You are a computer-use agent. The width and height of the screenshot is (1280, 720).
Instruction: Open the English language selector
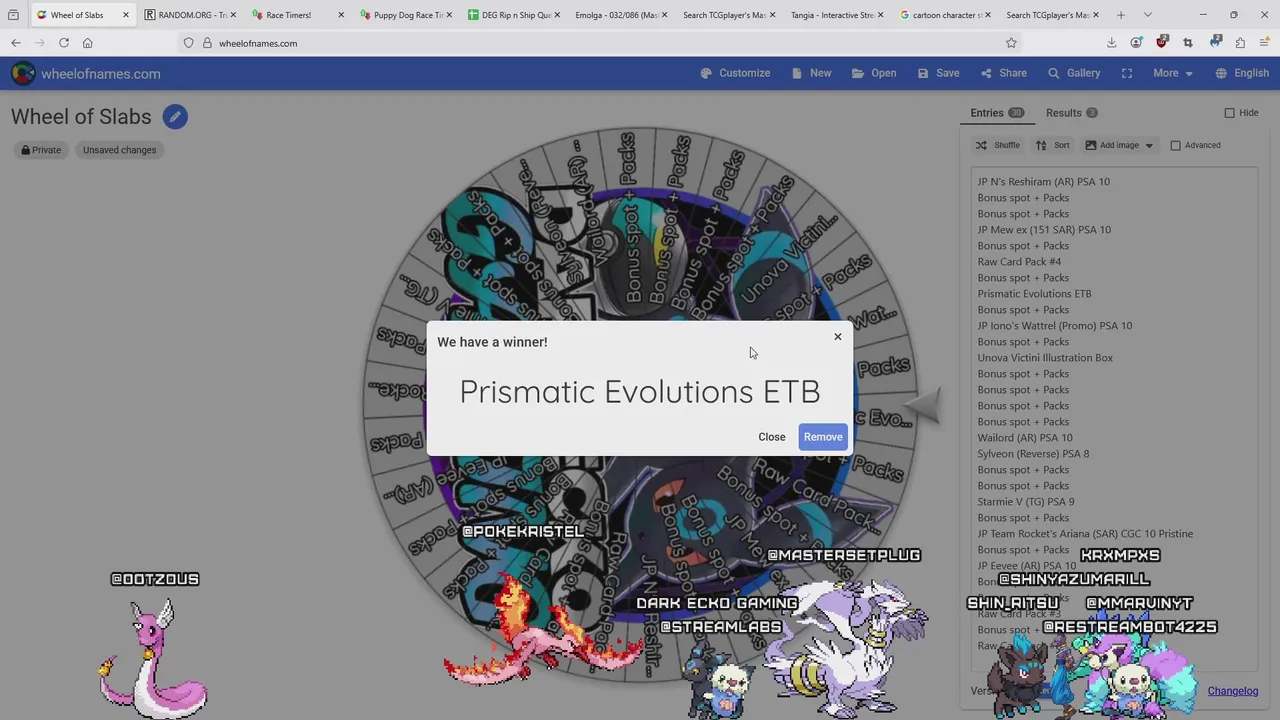[1242, 73]
